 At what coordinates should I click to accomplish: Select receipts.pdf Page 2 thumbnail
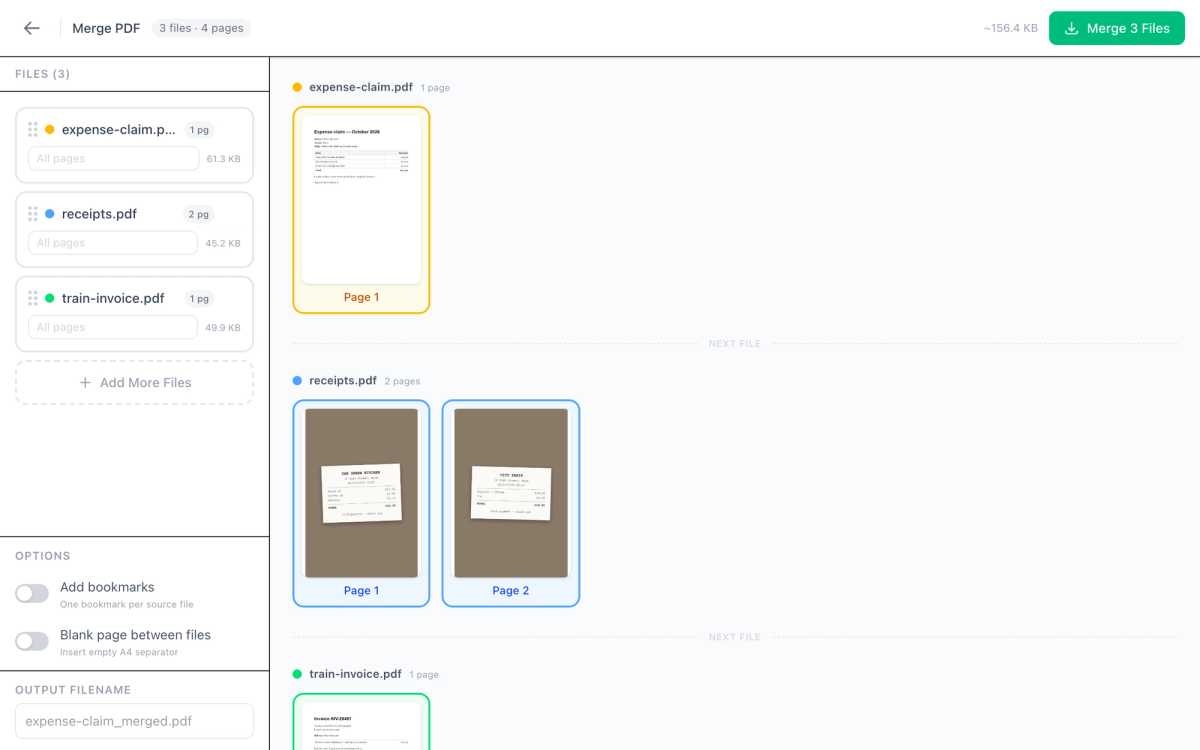click(511, 503)
